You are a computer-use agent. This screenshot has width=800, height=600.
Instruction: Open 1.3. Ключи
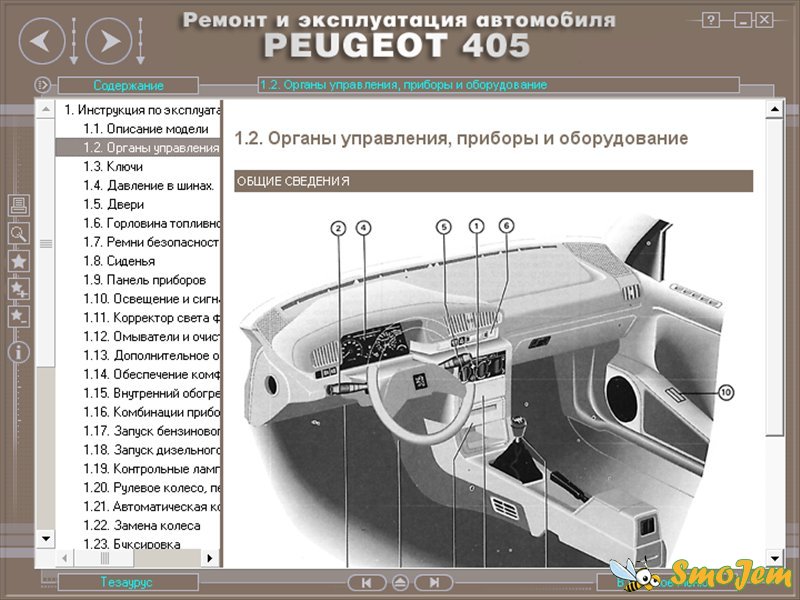click(113, 167)
